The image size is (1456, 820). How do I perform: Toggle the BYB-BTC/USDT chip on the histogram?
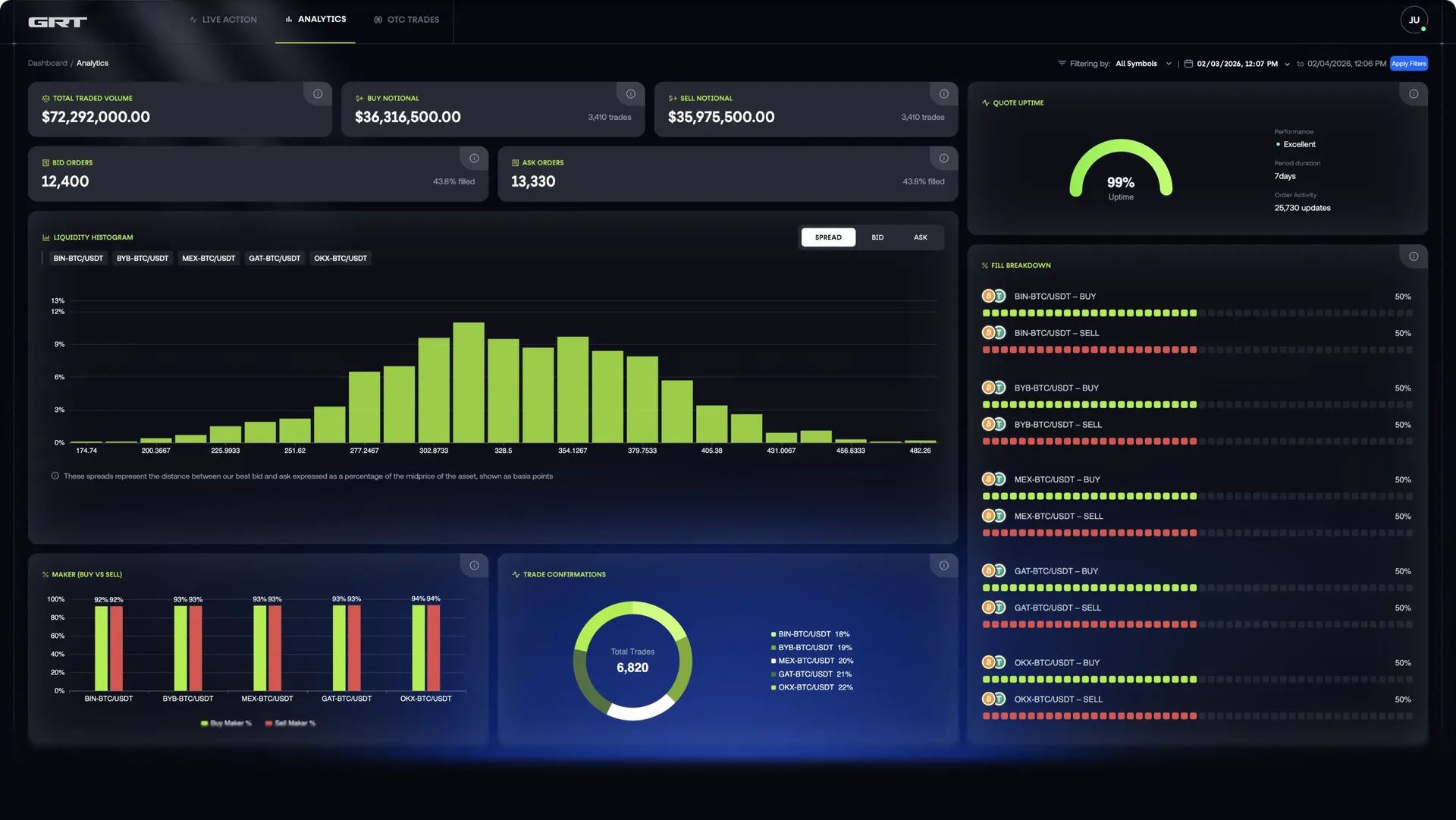point(143,258)
